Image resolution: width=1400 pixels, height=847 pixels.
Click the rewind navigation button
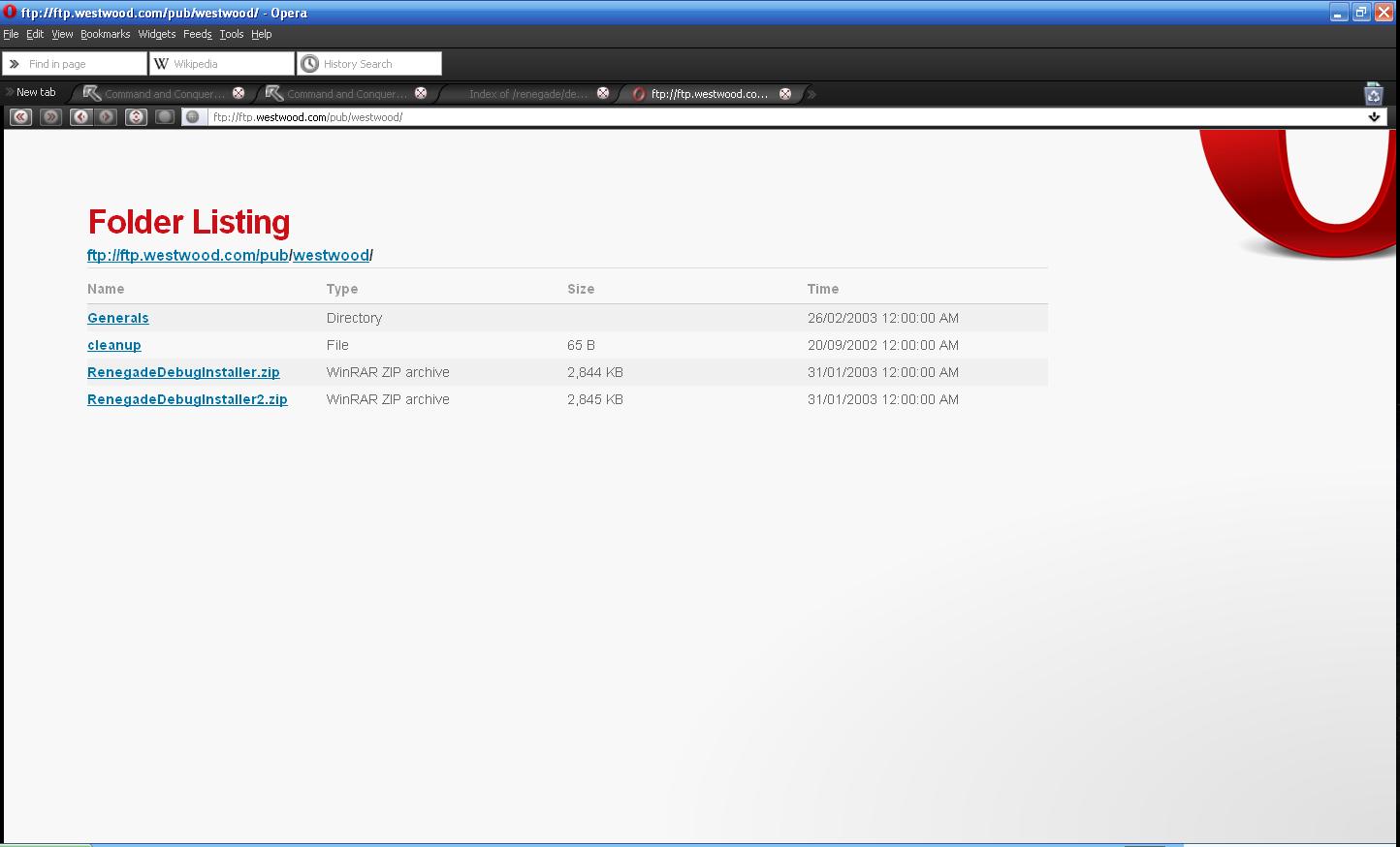pos(20,117)
